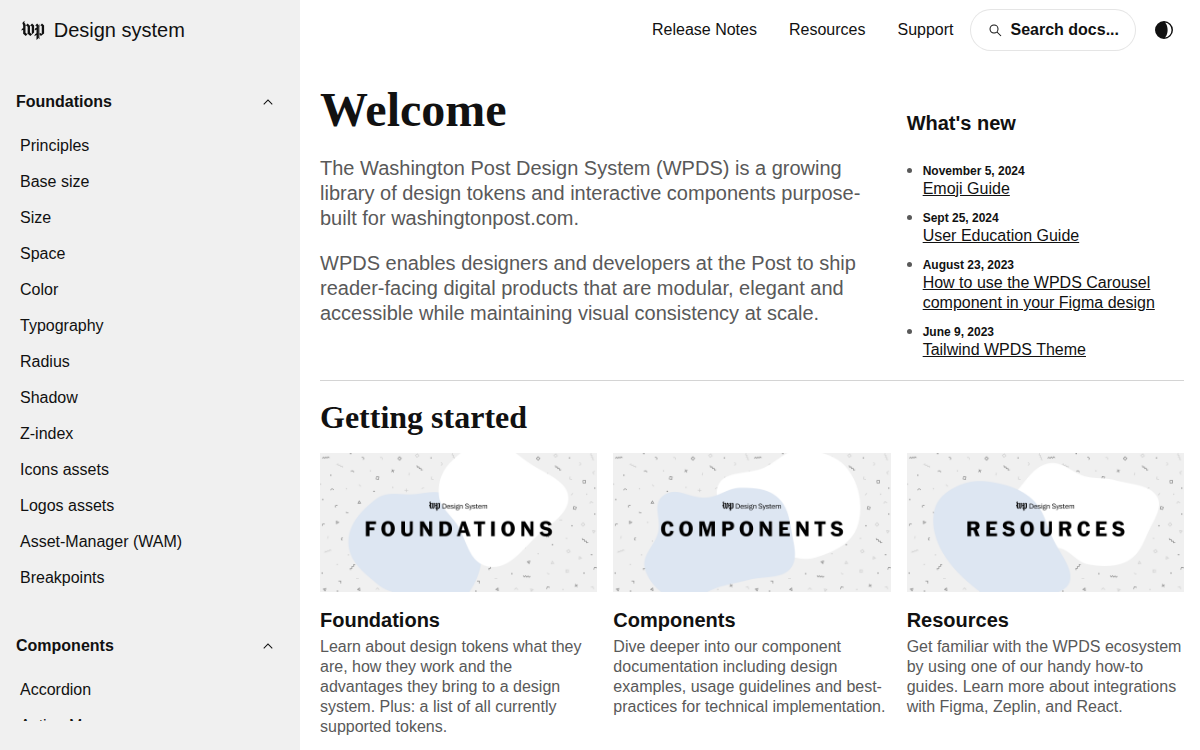Open the WPDS Carousel Figma guide link
Screen dimensions: 1200x750
pyautogui.click(x=1038, y=293)
